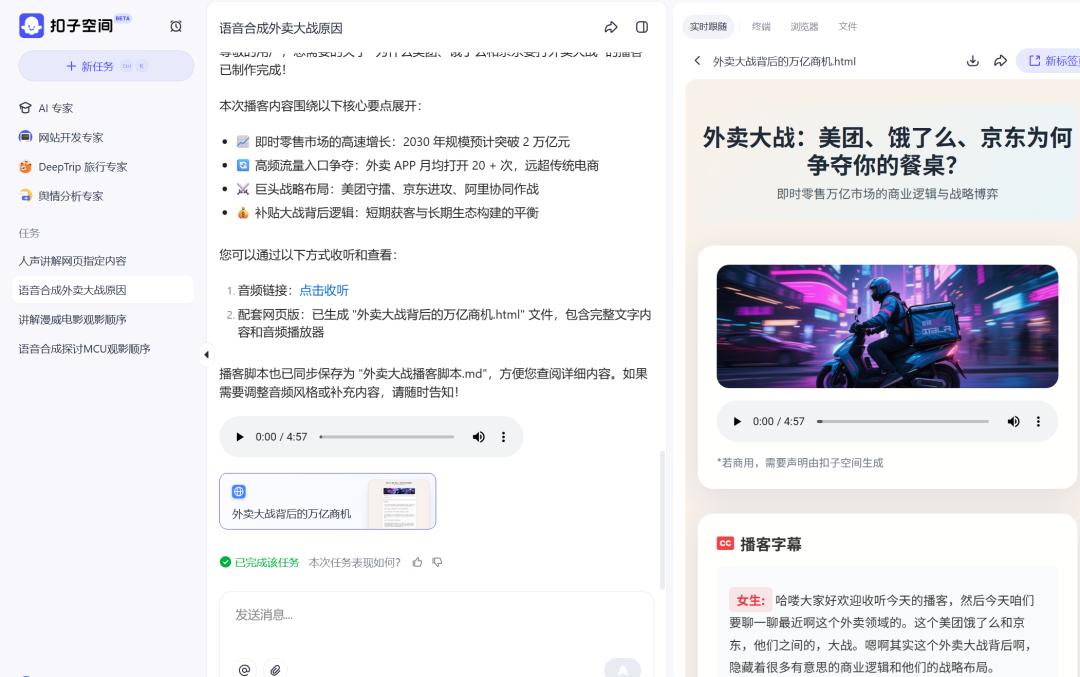
Task: Click the @ mention icon in message box
Action: (245, 669)
